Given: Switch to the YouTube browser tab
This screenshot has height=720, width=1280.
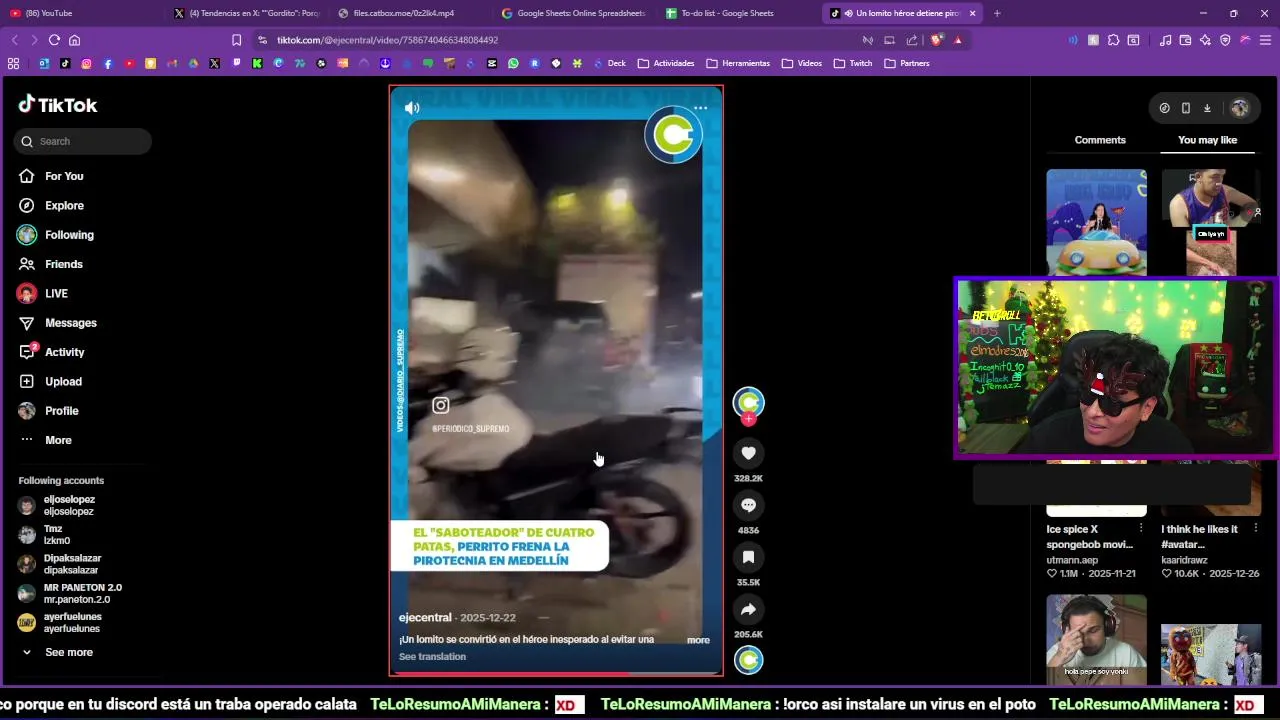Looking at the screenshot, I should click(x=80, y=13).
